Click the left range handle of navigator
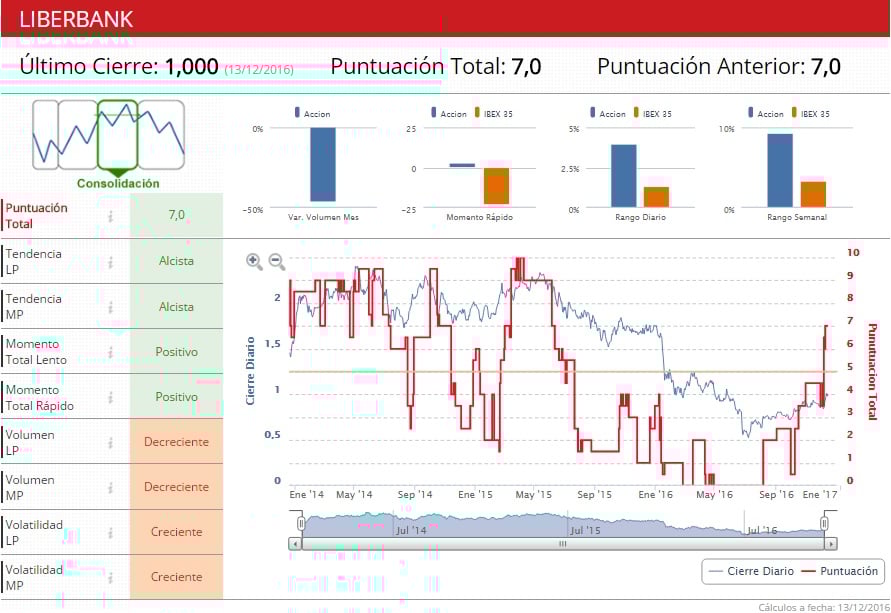891x613 pixels. pos(301,523)
